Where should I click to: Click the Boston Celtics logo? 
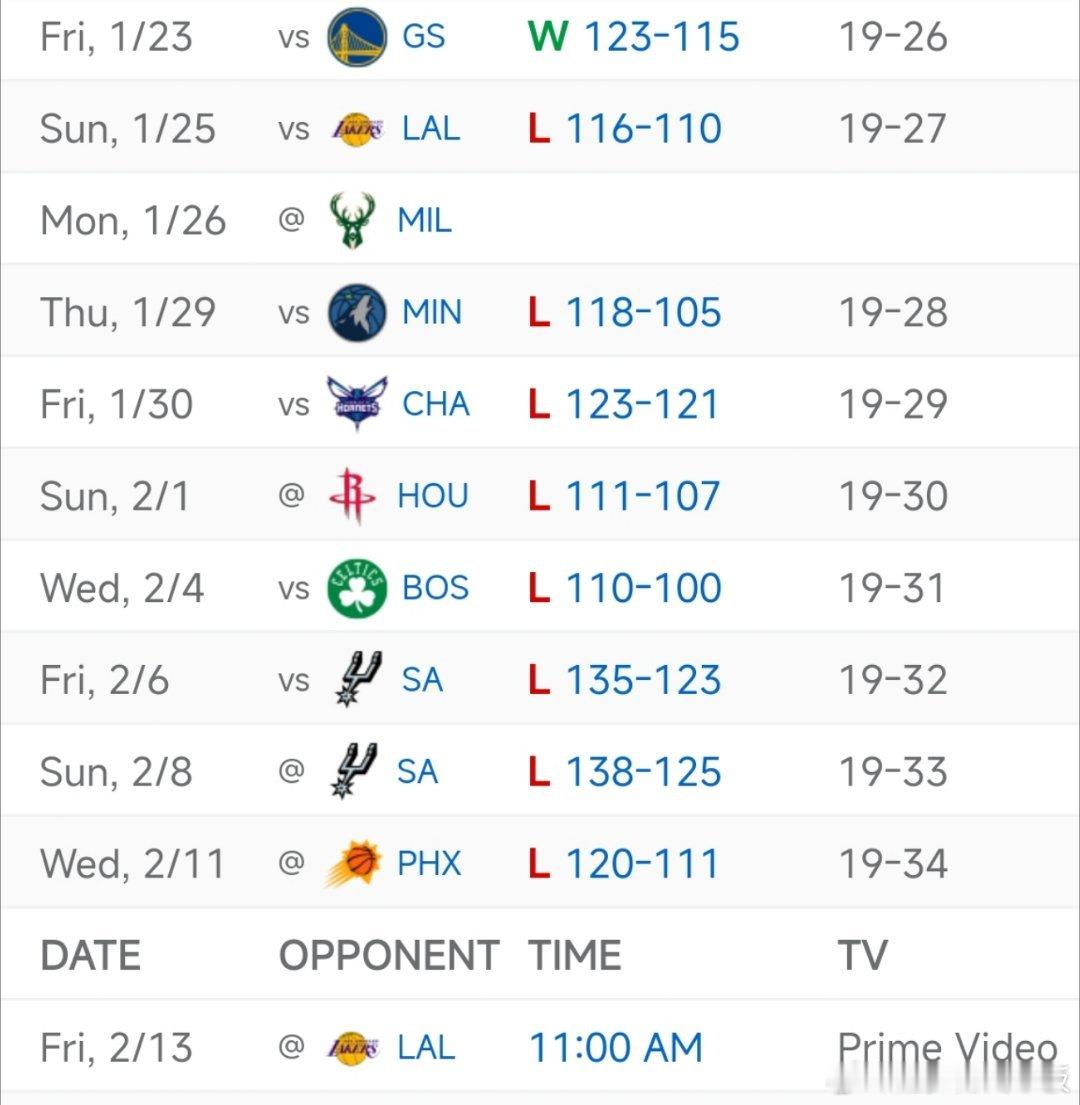[357, 588]
